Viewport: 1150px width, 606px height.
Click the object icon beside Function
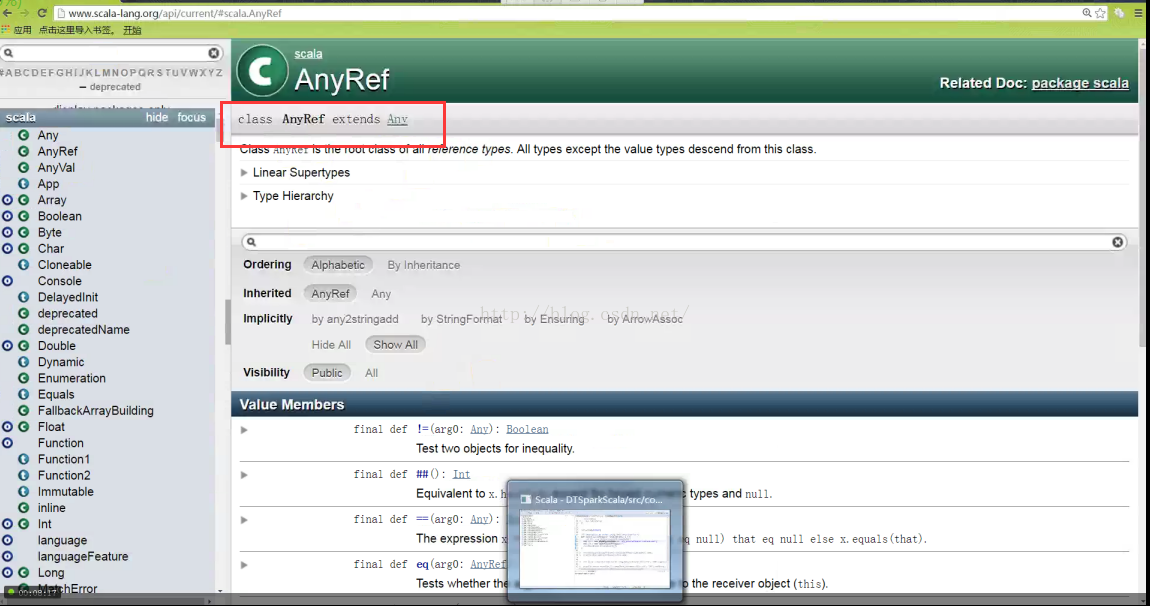coord(7,443)
